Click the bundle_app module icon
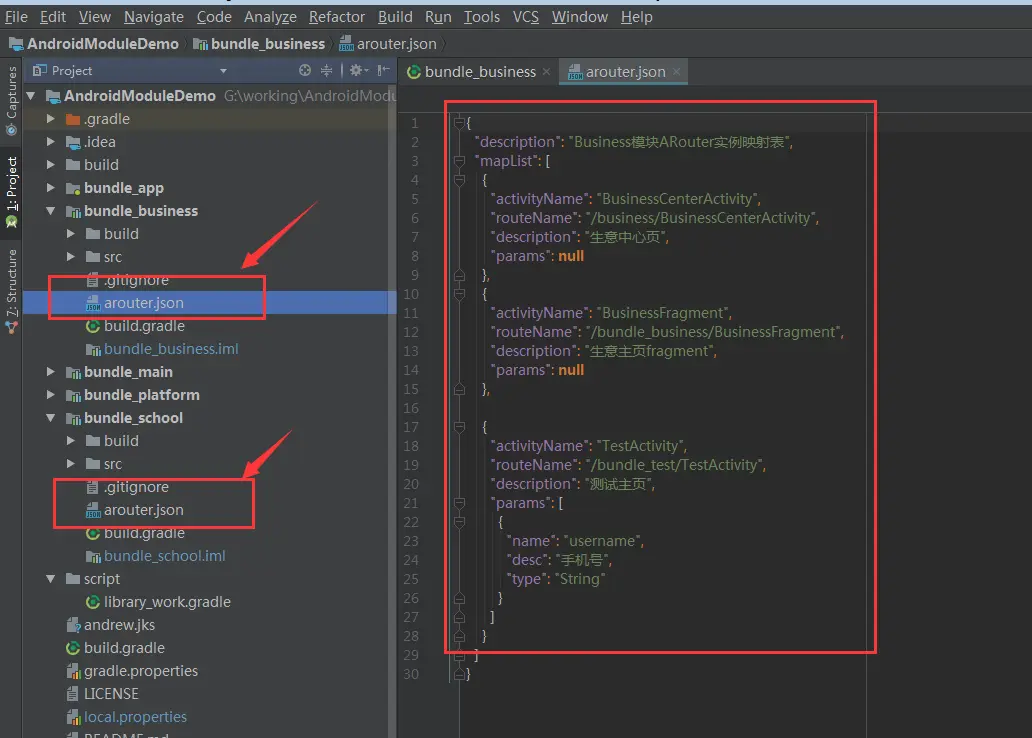Screen dimensions: 1032x738 (73, 188)
